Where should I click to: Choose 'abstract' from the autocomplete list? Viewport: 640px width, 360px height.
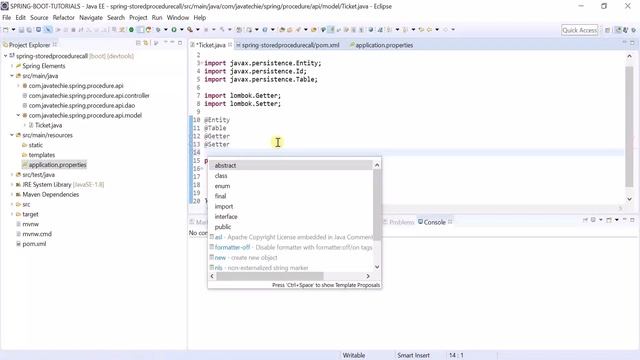[x=291, y=165]
